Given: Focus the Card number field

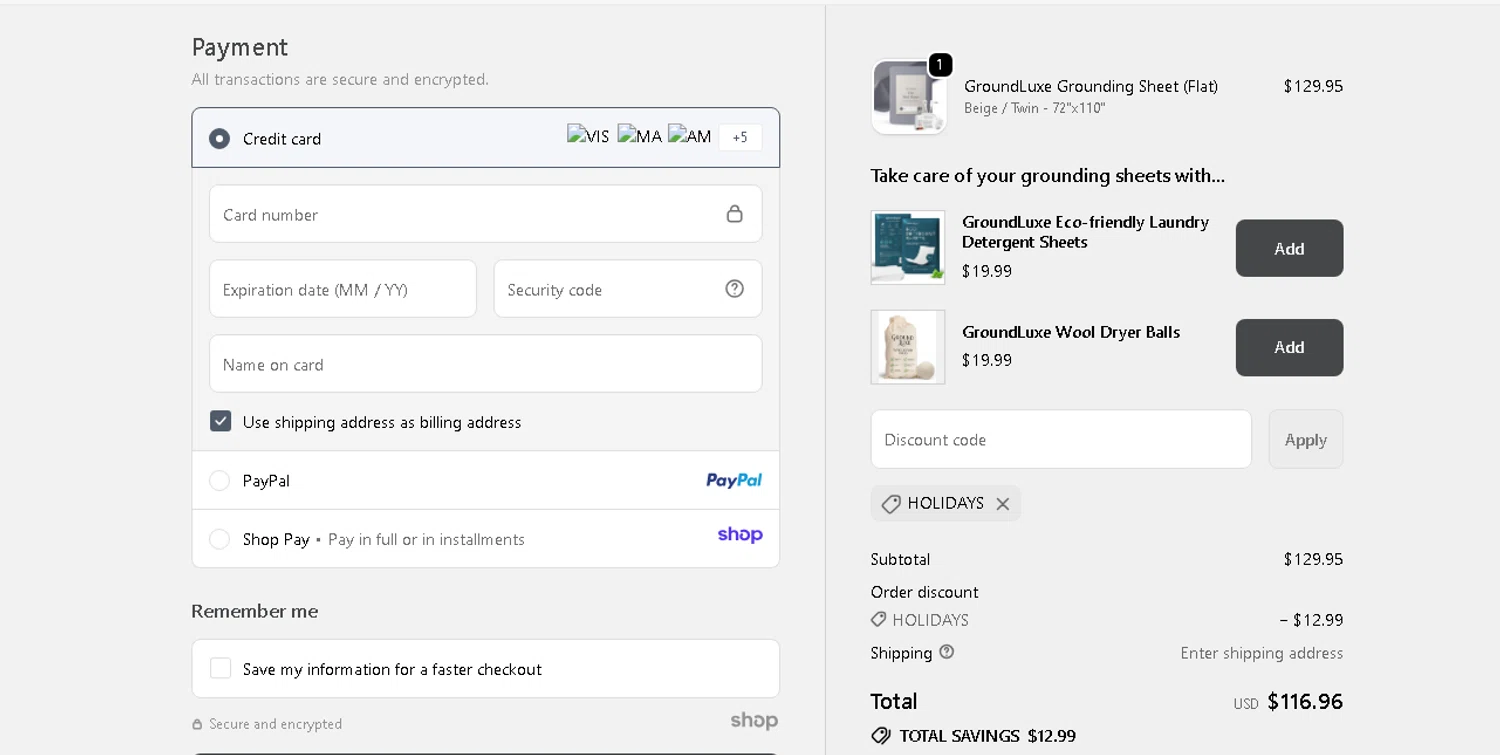Looking at the screenshot, I should [x=486, y=214].
